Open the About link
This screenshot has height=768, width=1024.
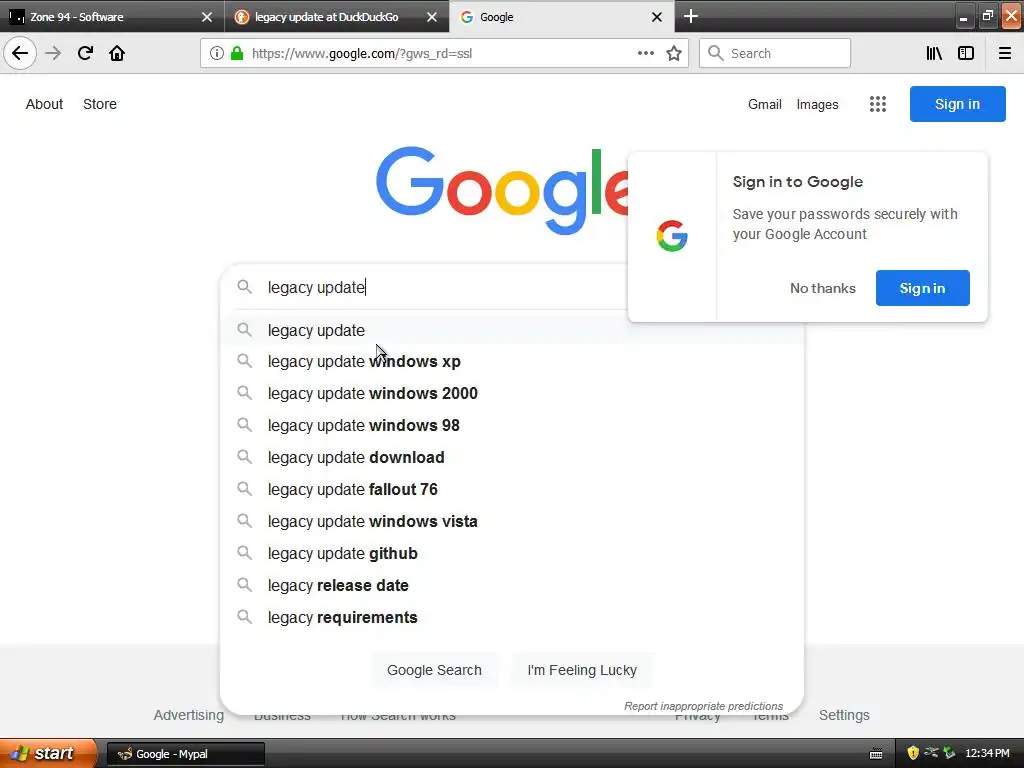coord(44,104)
